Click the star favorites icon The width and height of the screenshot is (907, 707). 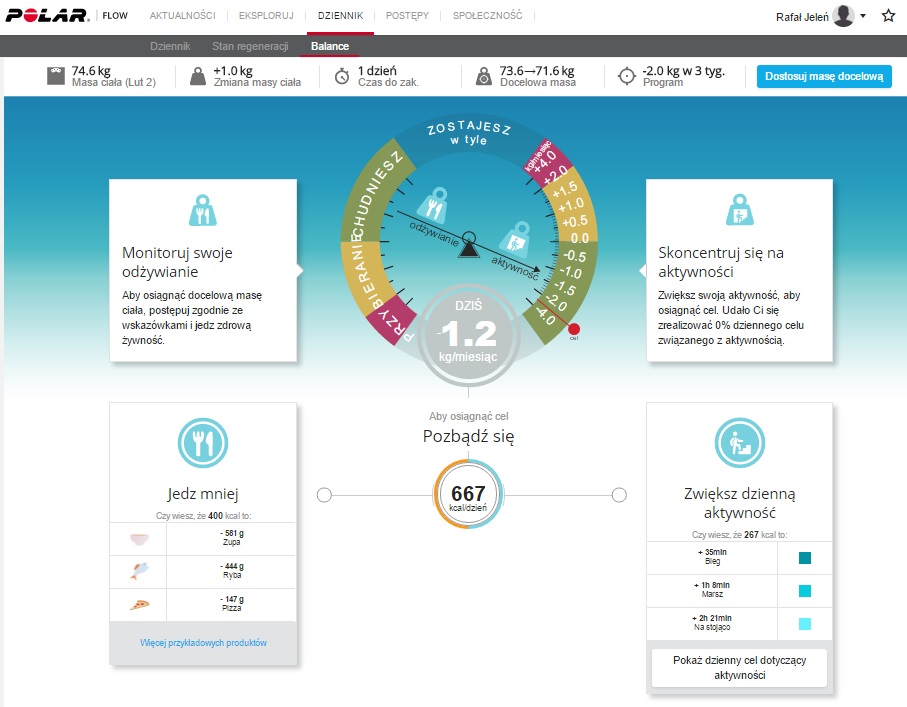888,16
